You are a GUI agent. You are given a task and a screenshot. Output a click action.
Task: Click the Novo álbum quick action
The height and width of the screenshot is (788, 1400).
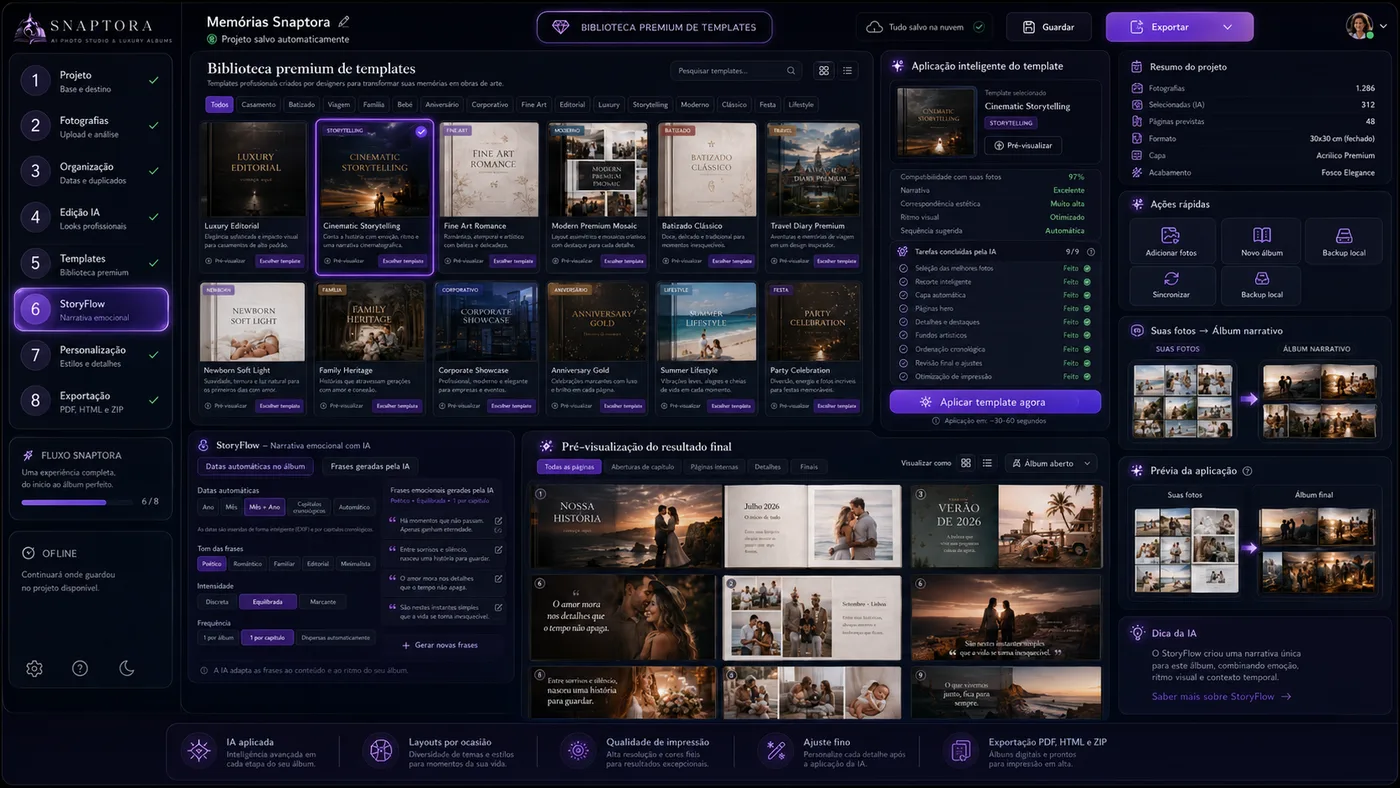point(1262,241)
